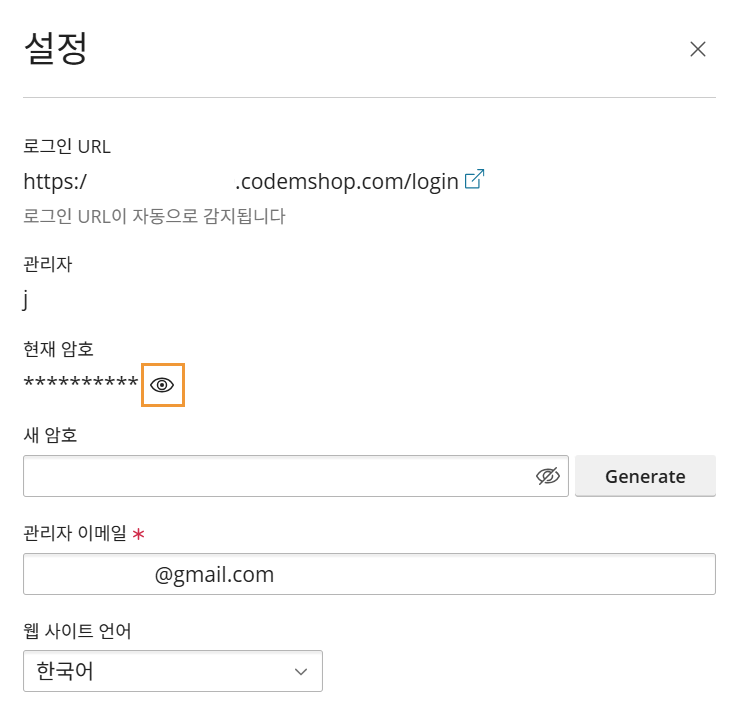Reveal current password with eye icon

(x=163, y=385)
